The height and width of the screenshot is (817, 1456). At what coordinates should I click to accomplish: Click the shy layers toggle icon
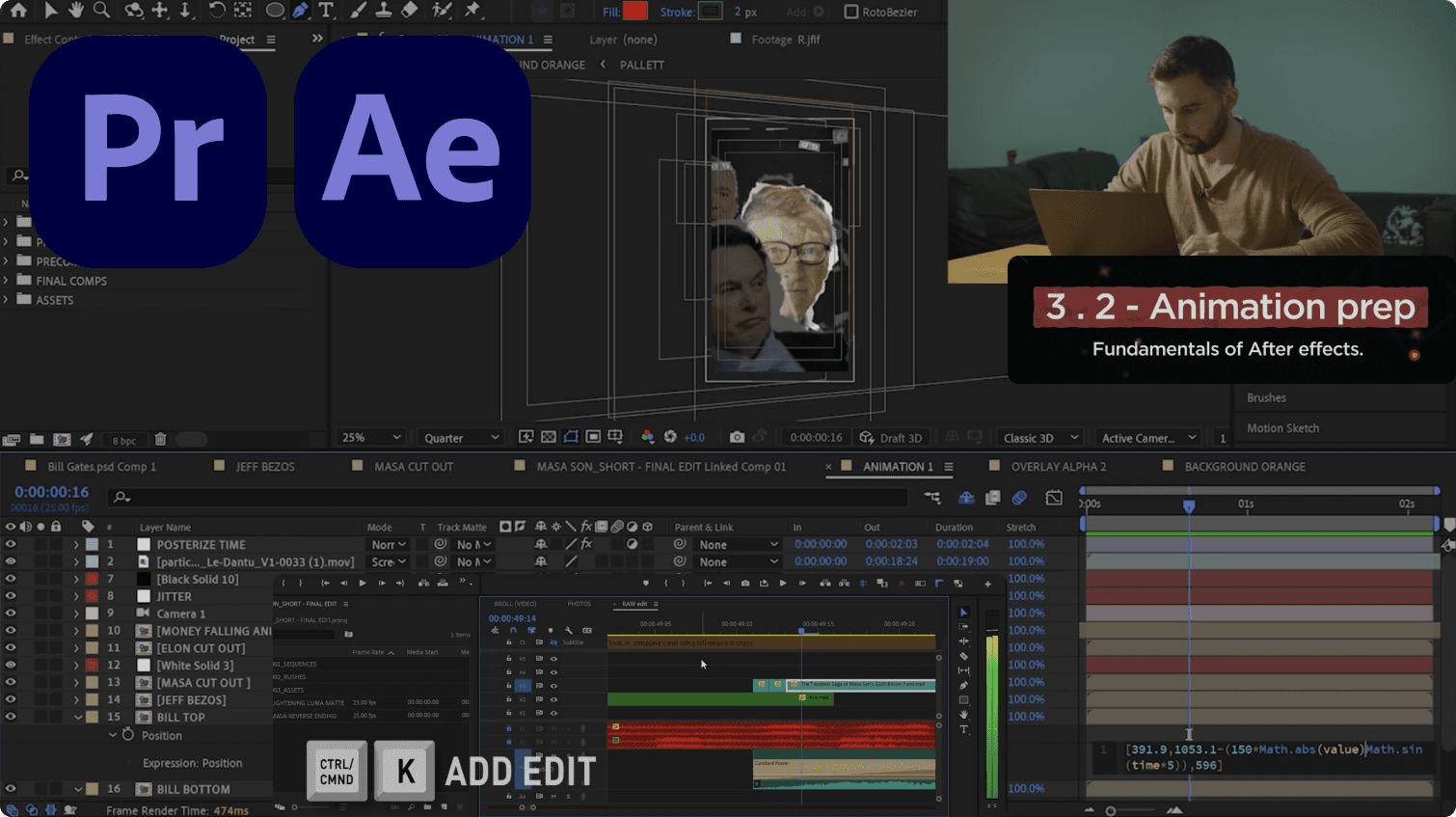click(966, 498)
